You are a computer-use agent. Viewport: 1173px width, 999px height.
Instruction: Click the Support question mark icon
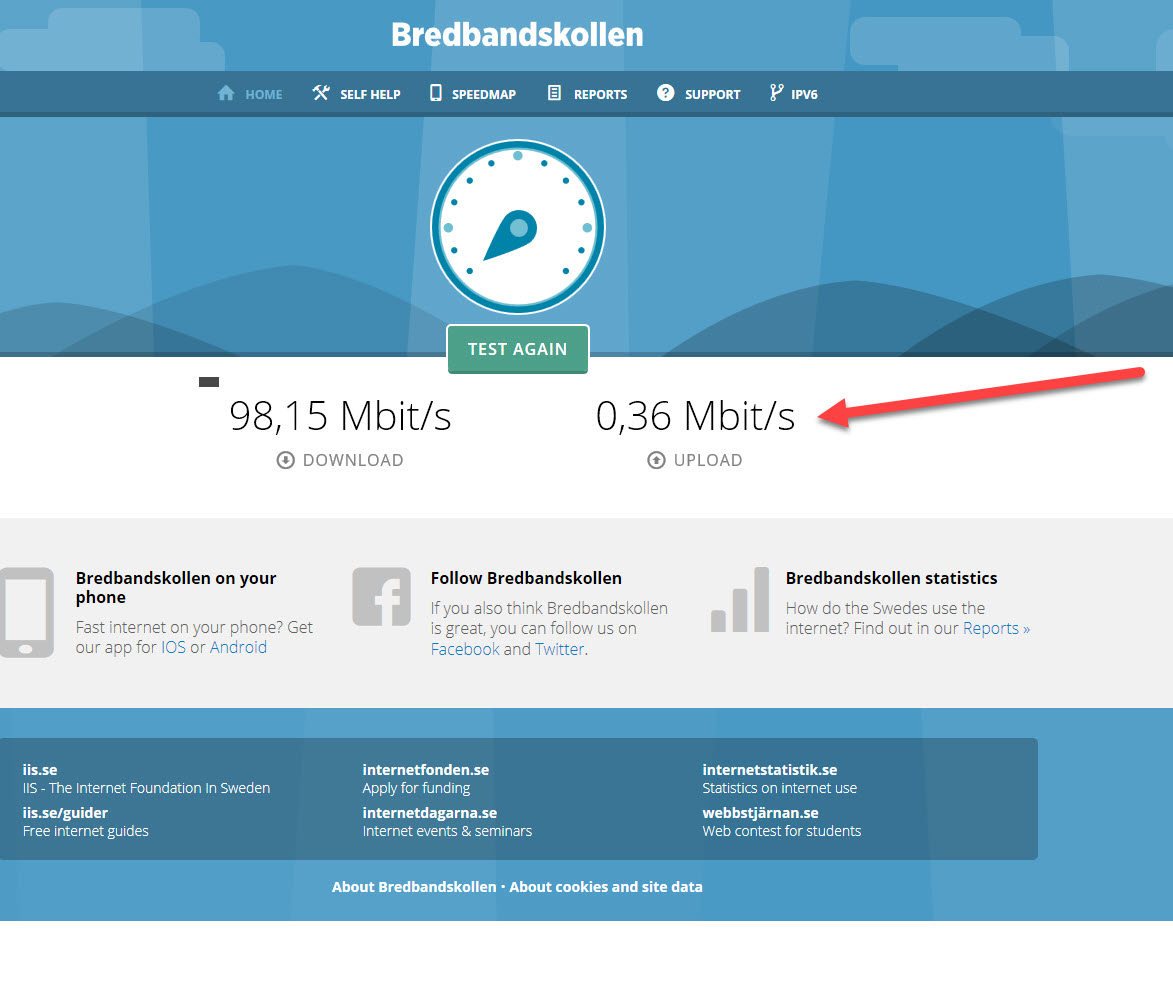point(666,93)
